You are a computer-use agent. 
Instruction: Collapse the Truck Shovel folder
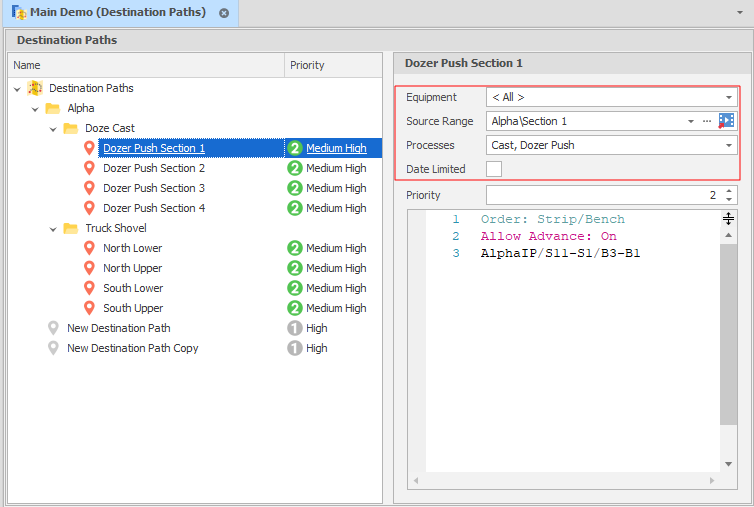pyautogui.click(x=54, y=228)
